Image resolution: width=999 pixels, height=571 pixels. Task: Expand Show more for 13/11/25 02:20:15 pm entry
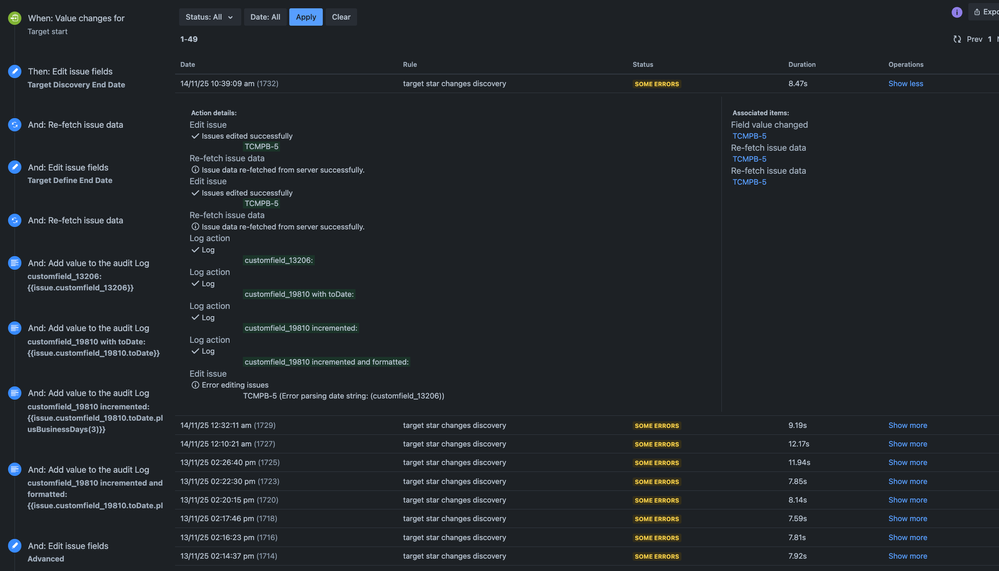tap(907, 500)
